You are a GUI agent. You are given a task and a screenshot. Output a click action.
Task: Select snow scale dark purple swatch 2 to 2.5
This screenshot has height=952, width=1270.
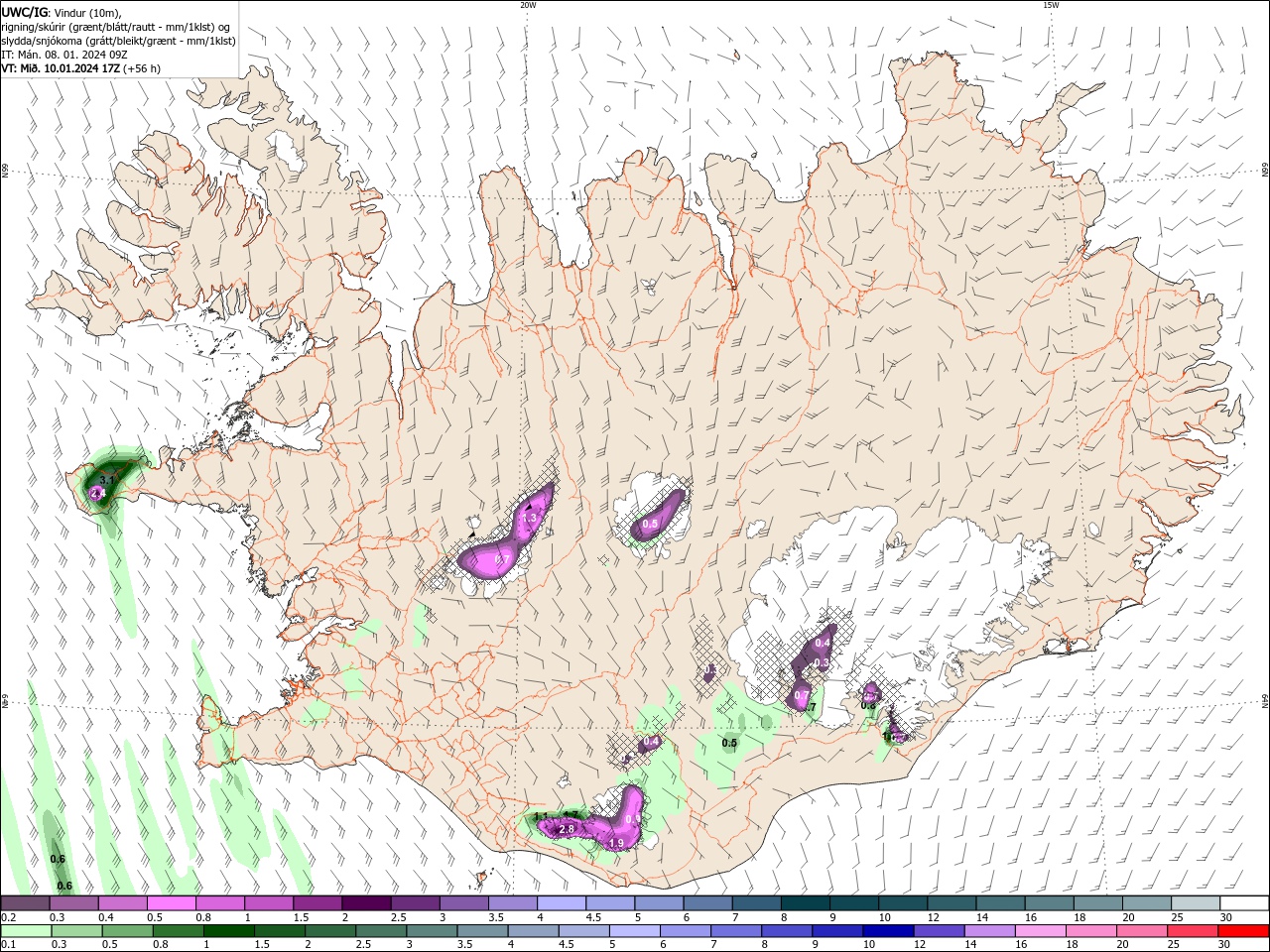click(366, 902)
